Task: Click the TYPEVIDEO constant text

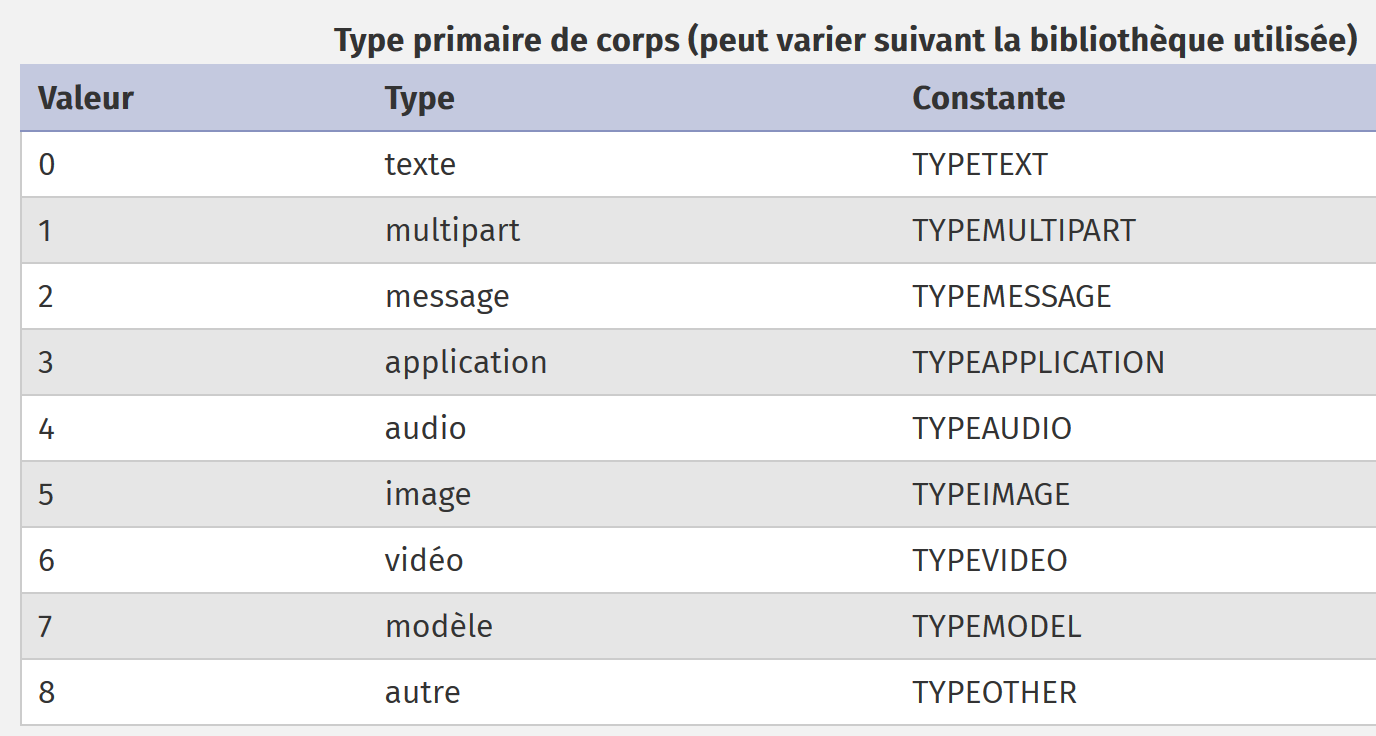Action: point(989,560)
